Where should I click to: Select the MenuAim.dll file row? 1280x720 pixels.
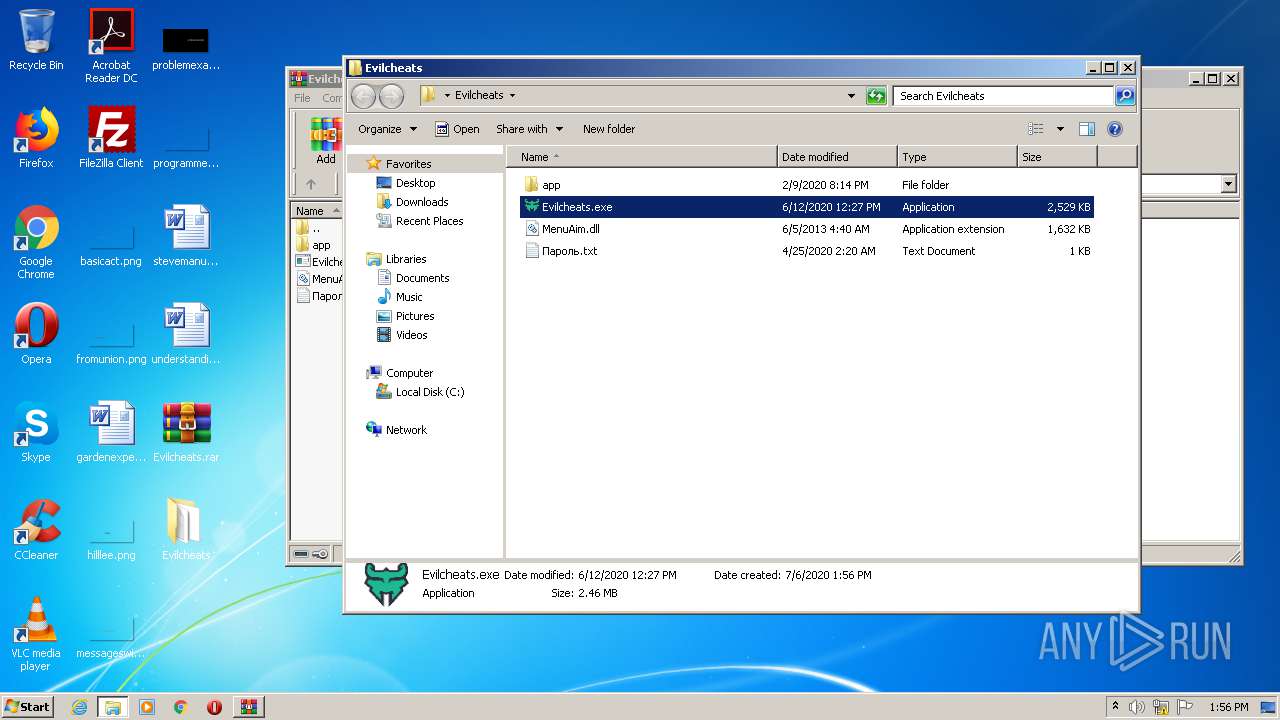tap(806, 229)
